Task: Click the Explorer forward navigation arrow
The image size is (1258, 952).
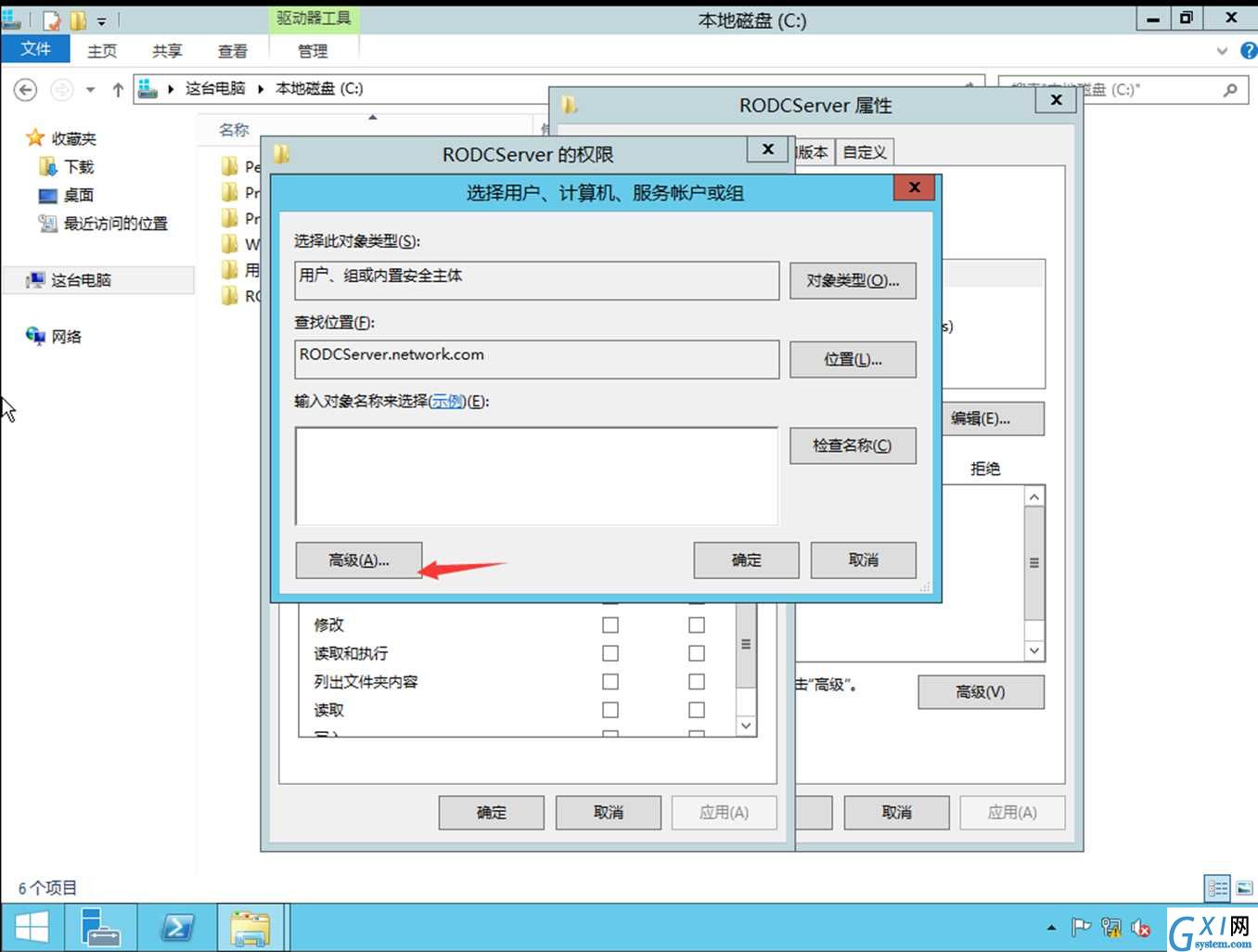Action: pos(61,90)
